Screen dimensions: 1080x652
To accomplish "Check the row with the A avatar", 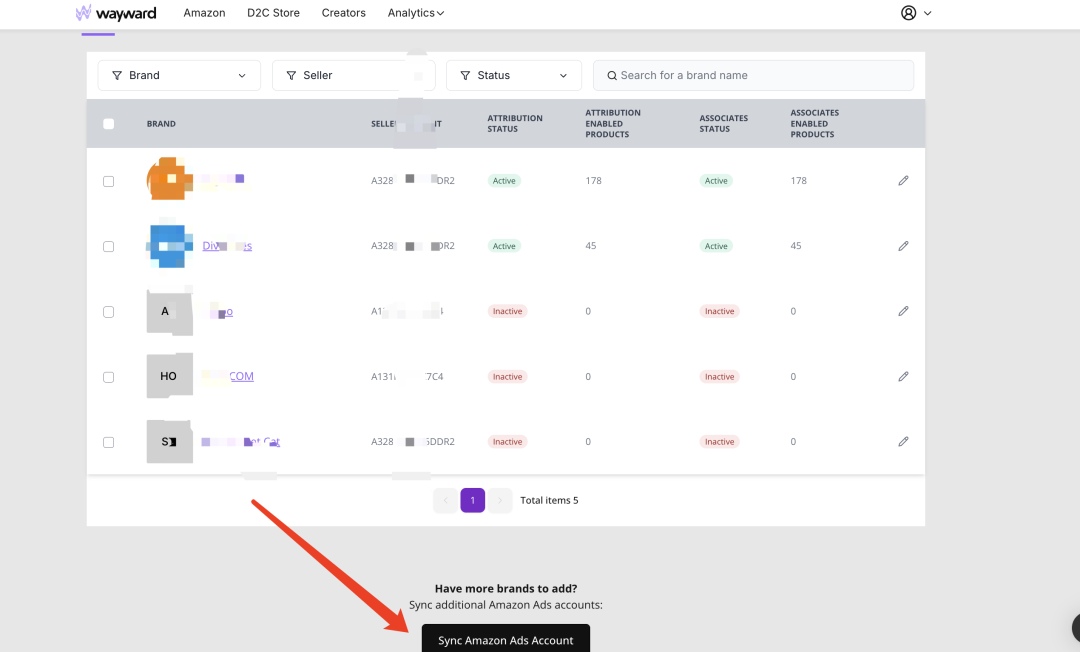I will (109, 312).
